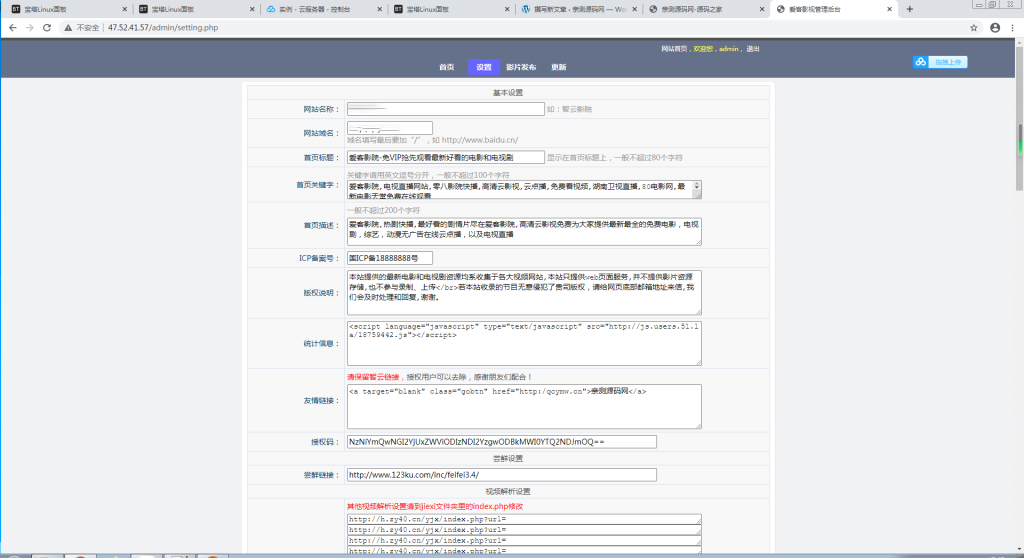
Task: Click the 退出 logout link
Action: pos(753,48)
